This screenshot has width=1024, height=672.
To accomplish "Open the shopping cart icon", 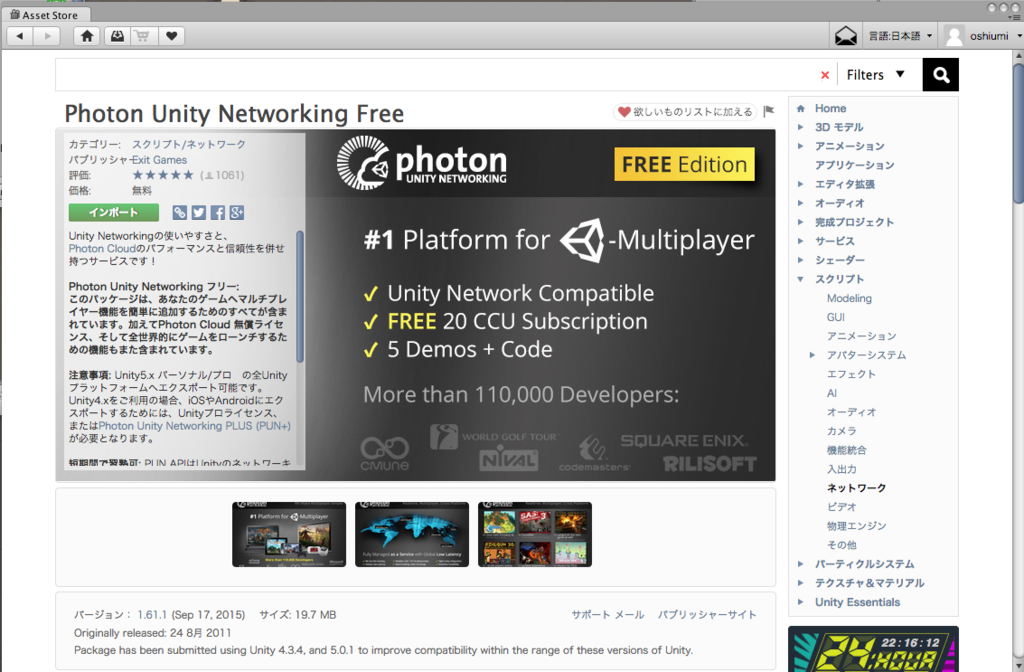I will [x=142, y=36].
